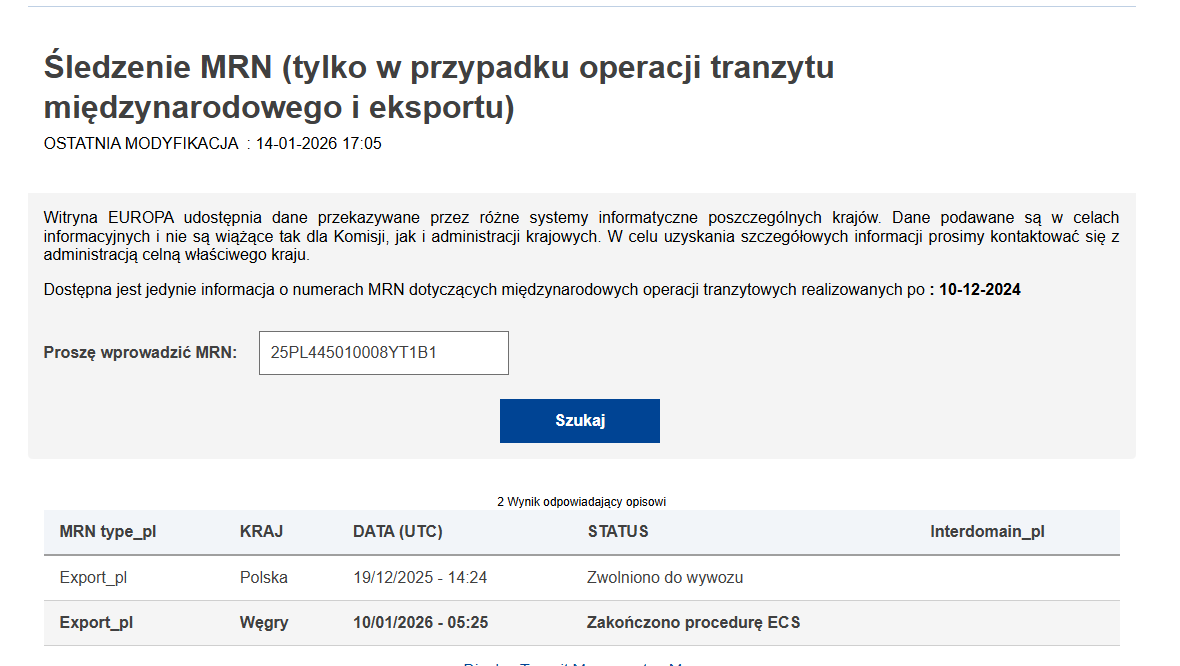The height and width of the screenshot is (666, 1180).
Task: Click the 10/01/2026 - 05:25 date cell
Action: point(420,623)
